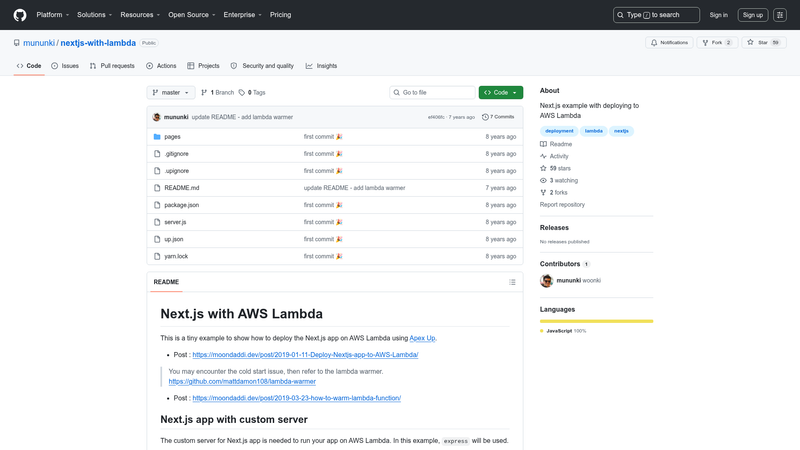View the 59 stars link
The height and width of the screenshot is (450, 800).
pos(556,168)
